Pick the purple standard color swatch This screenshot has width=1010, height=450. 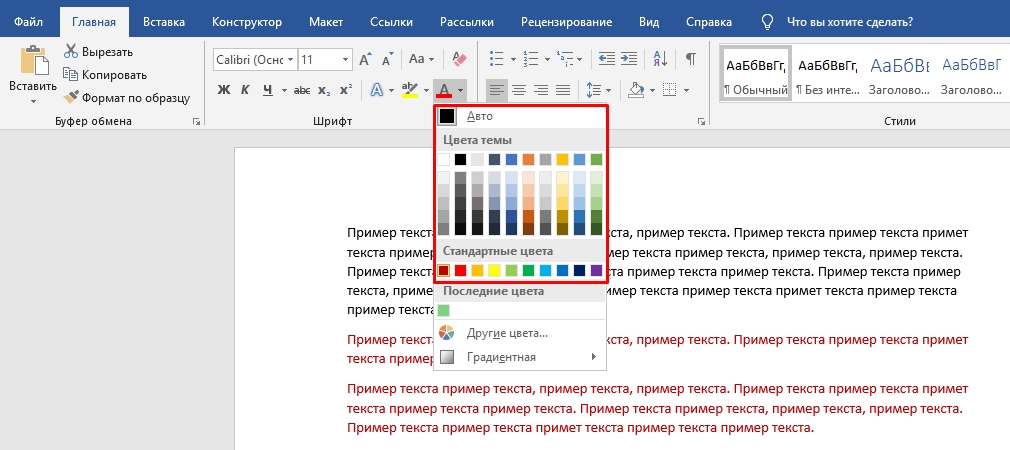click(x=596, y=270)
